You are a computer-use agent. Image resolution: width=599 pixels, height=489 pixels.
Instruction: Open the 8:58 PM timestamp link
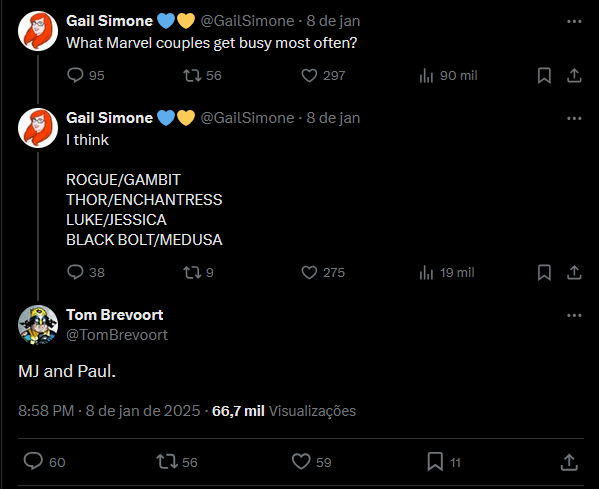coord(109,411)
